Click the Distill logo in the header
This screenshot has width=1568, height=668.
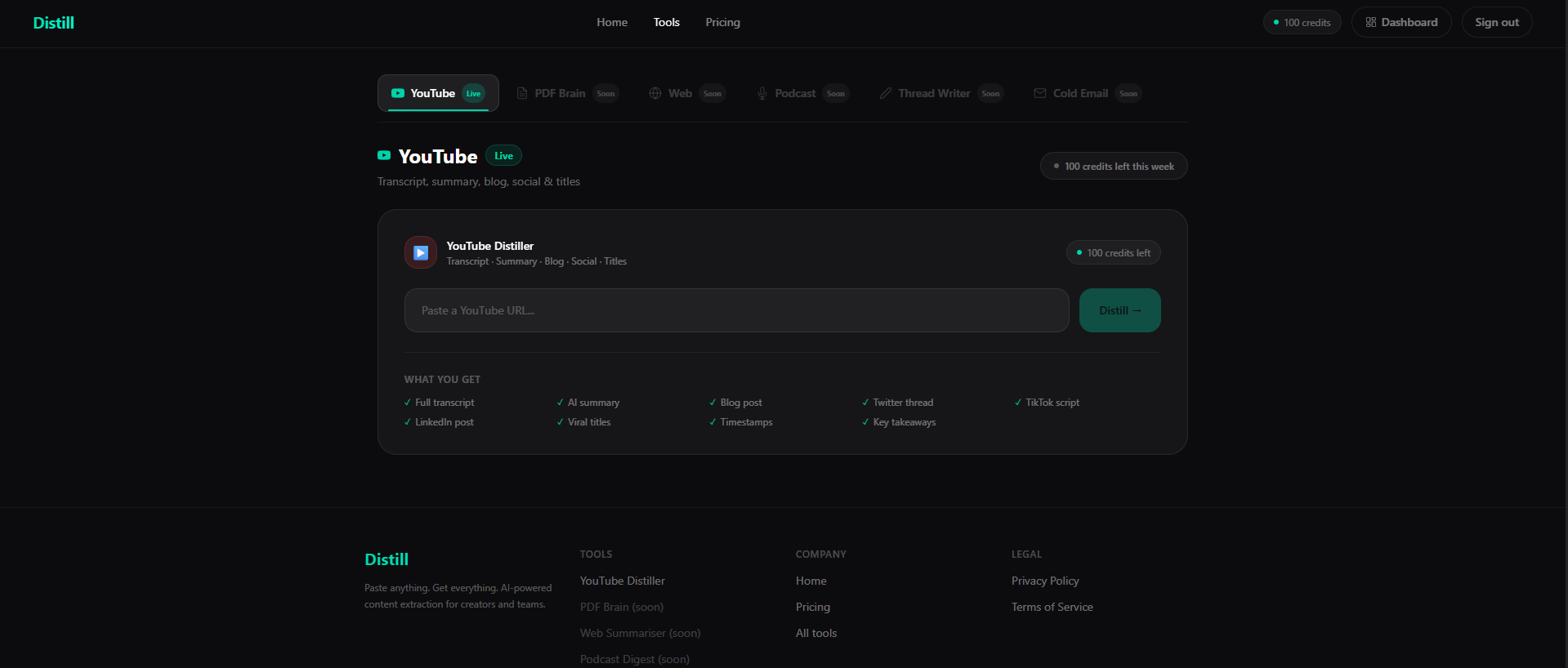[x=53, y=23]
